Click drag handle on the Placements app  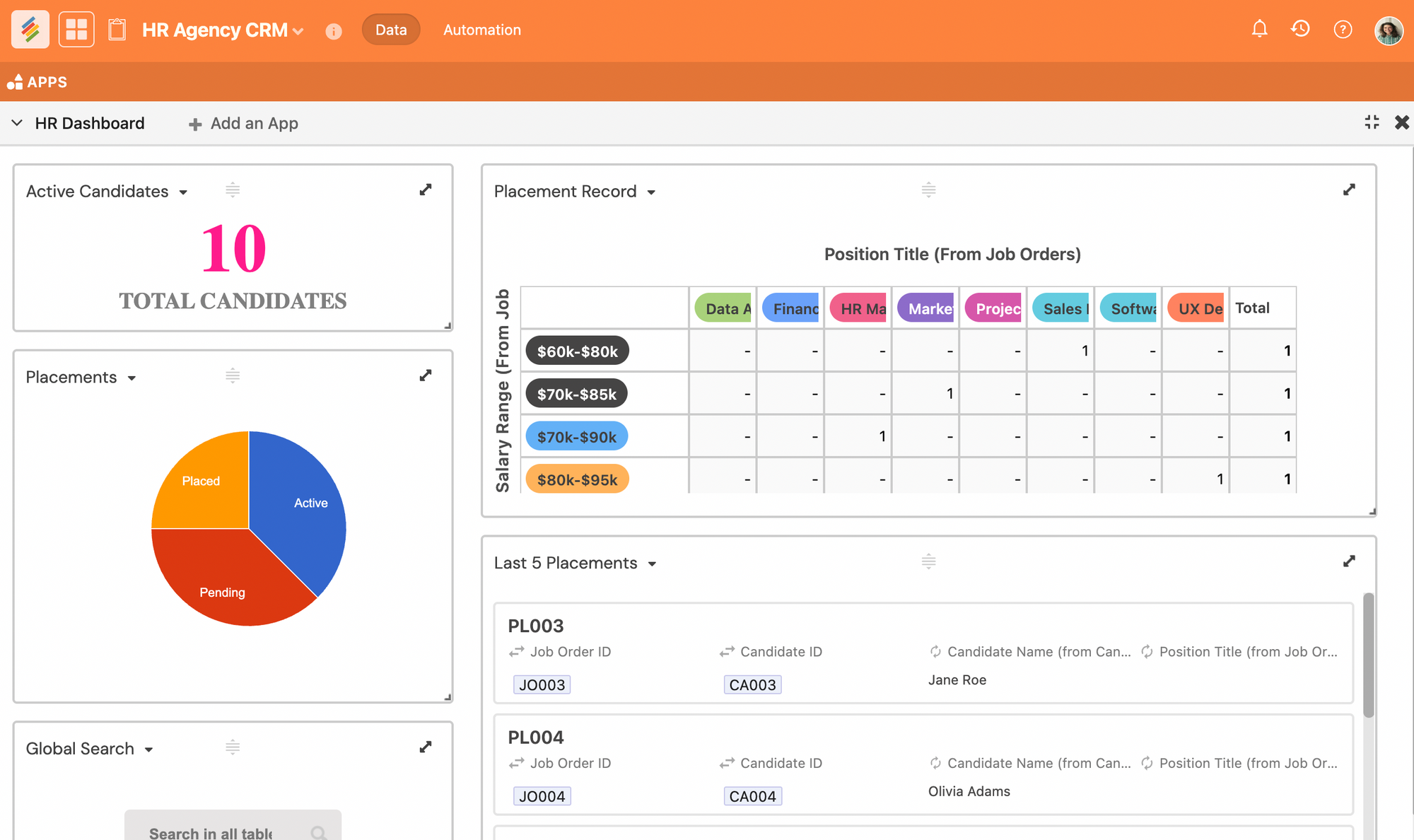233,375
